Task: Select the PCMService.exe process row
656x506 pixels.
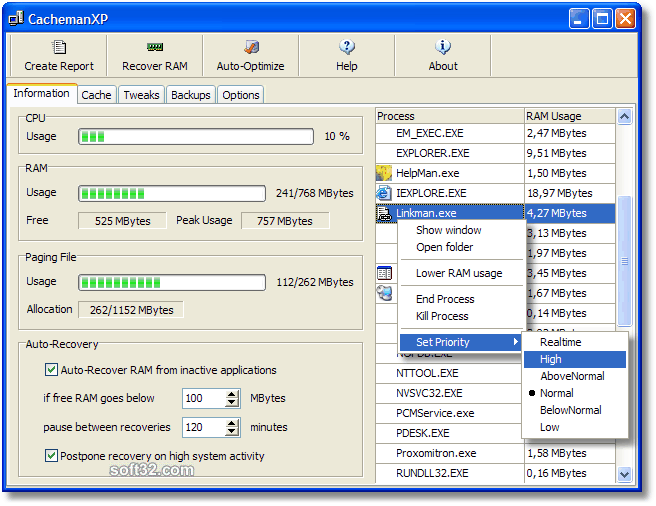Action: [448, 414]
